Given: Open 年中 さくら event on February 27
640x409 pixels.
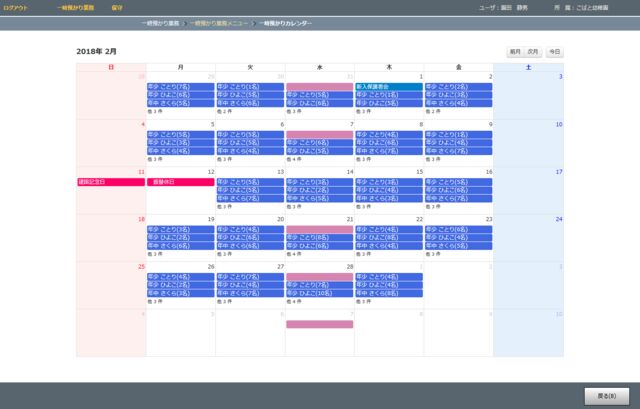Looking at the screenshot, I should (250, 293).
